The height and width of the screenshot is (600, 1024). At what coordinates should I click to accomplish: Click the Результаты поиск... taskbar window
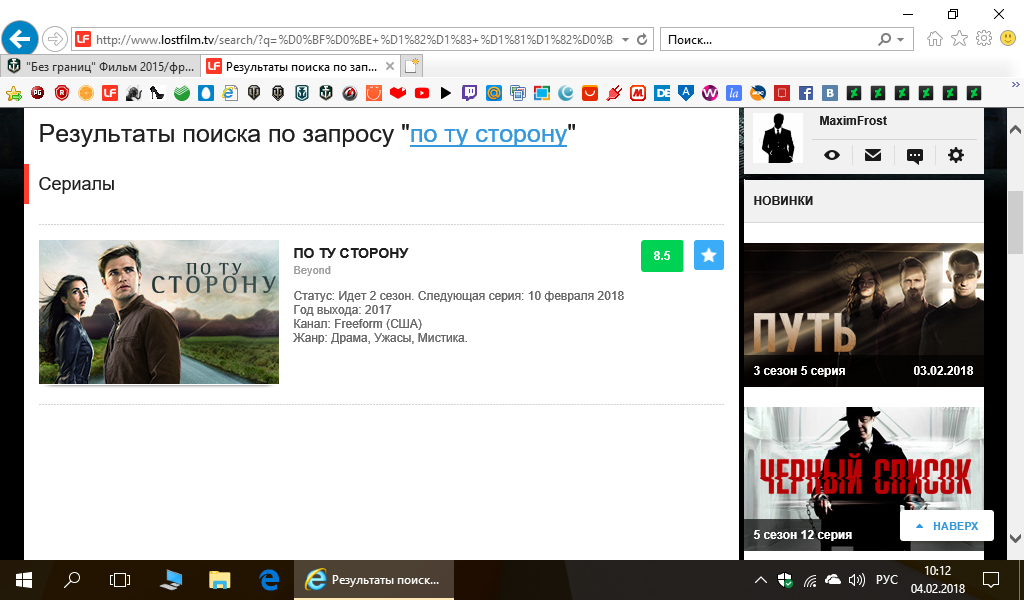coord(374,580)
